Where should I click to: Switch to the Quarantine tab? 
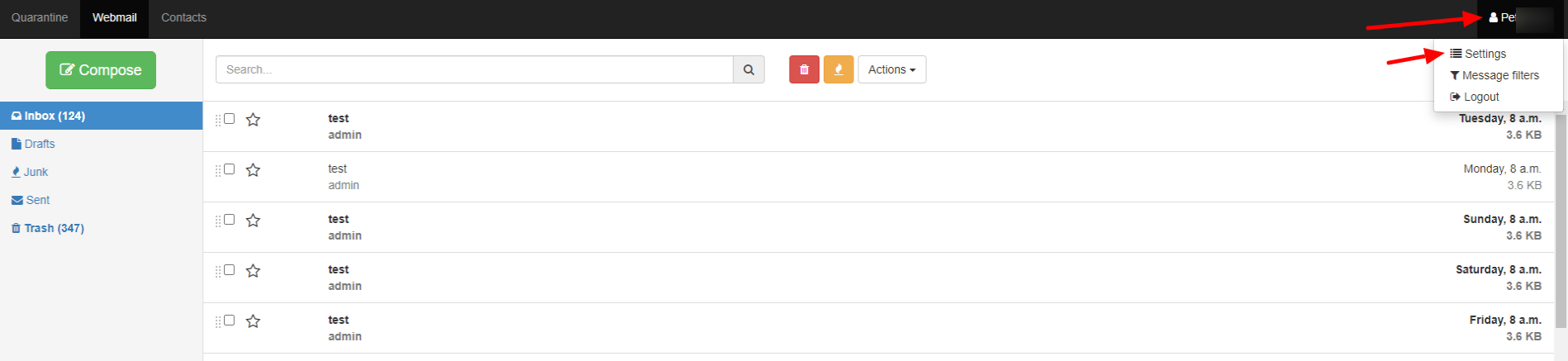[40, 18]
